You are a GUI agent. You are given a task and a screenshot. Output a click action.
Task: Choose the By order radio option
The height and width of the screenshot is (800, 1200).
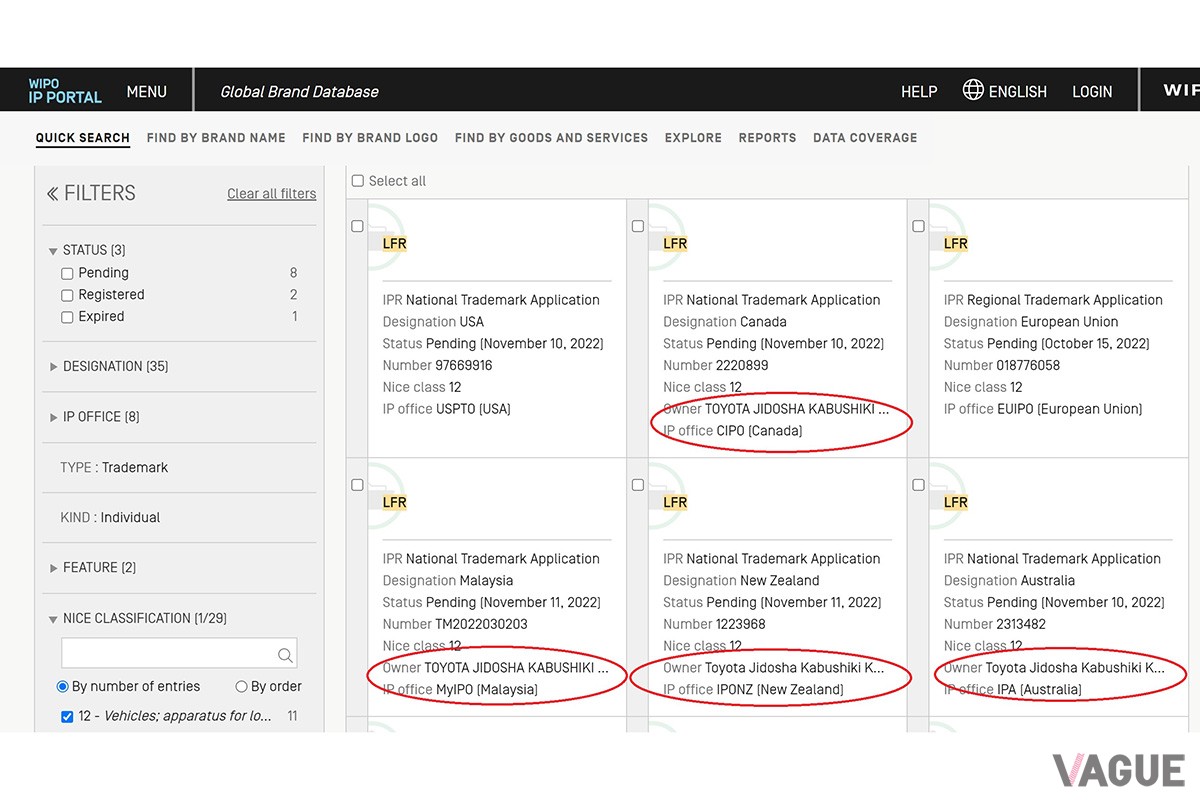(x=241, y=687)
